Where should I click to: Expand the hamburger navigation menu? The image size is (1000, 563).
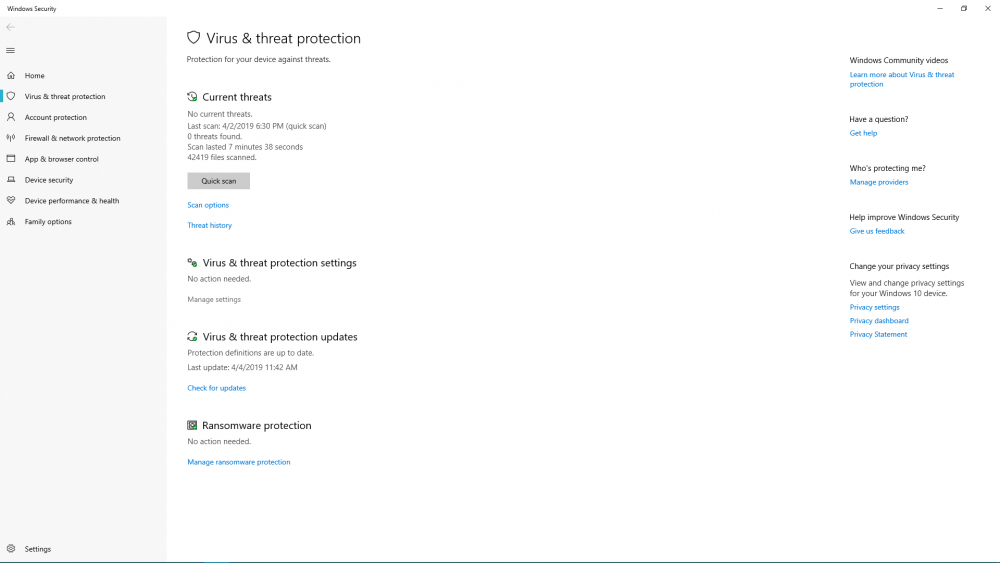(x=10, y=50)
